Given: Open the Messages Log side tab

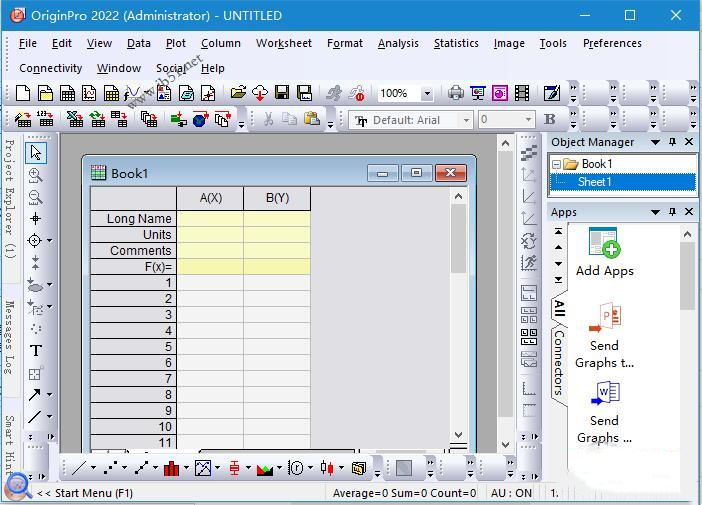Looking at the screenshot, I should [x=9, y=338].
